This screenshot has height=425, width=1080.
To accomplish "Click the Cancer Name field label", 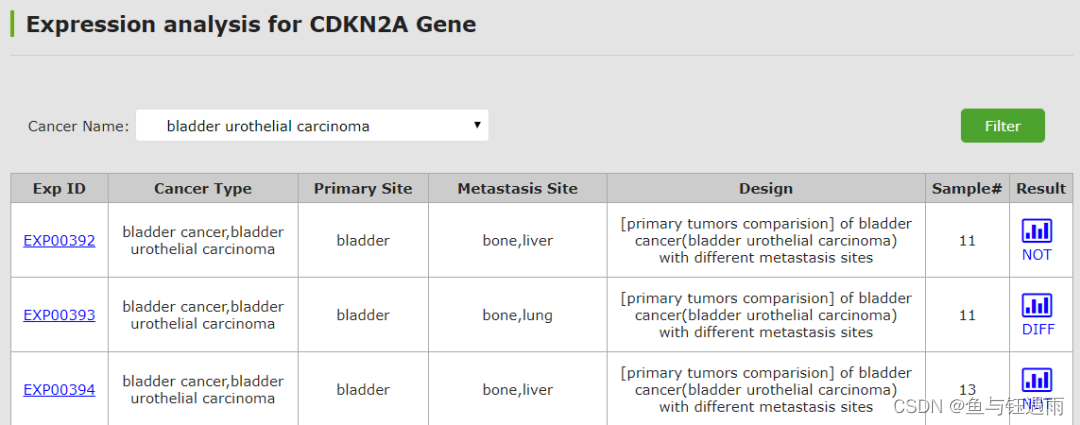I will [78, 126].
